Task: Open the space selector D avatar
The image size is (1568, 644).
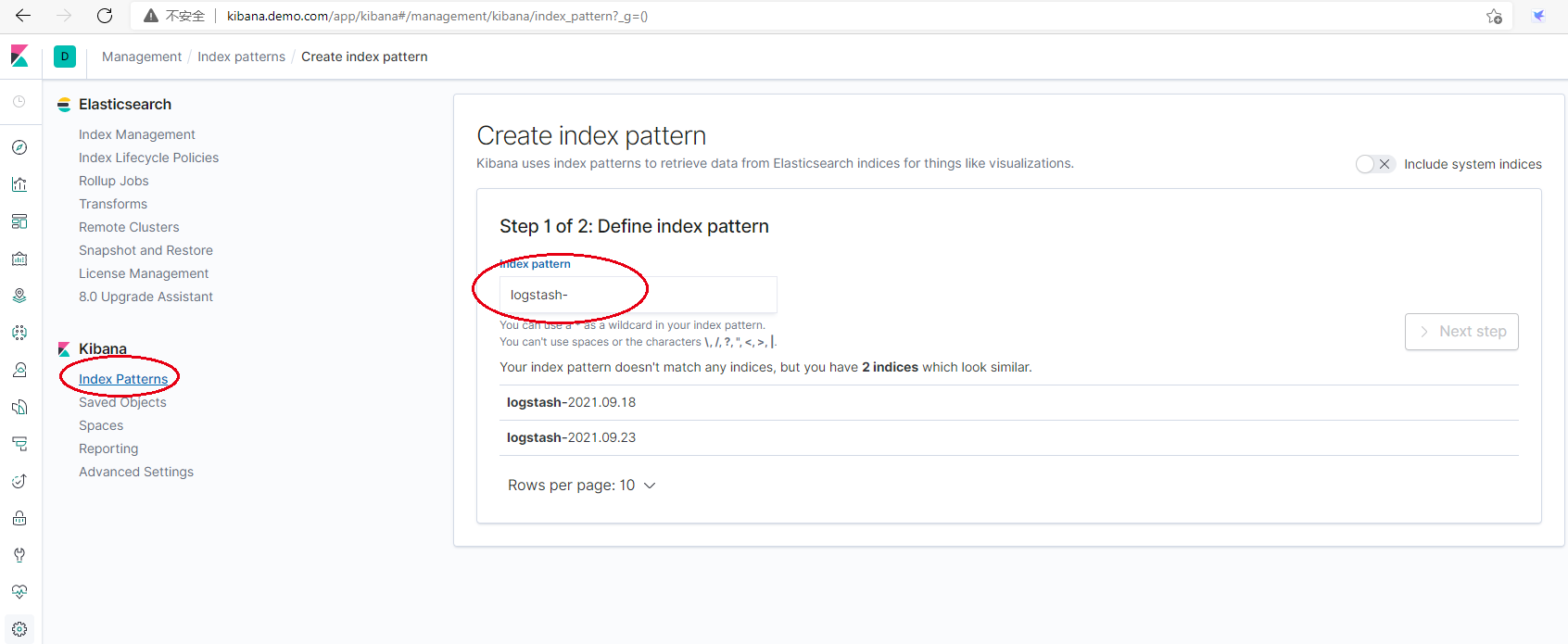Action: click(x=65, y=57)
